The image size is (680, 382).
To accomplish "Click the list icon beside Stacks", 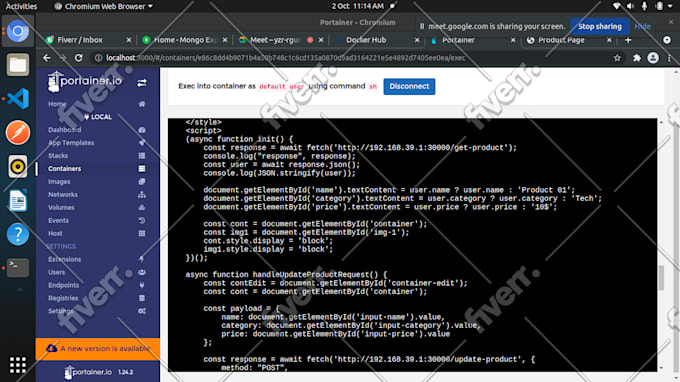I will [x=142, y=156].
